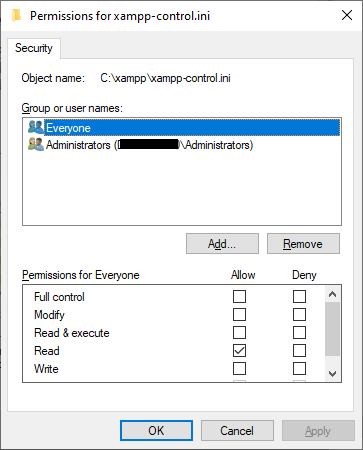
Task: Switch to the Security tab
Action: point(34,48)
